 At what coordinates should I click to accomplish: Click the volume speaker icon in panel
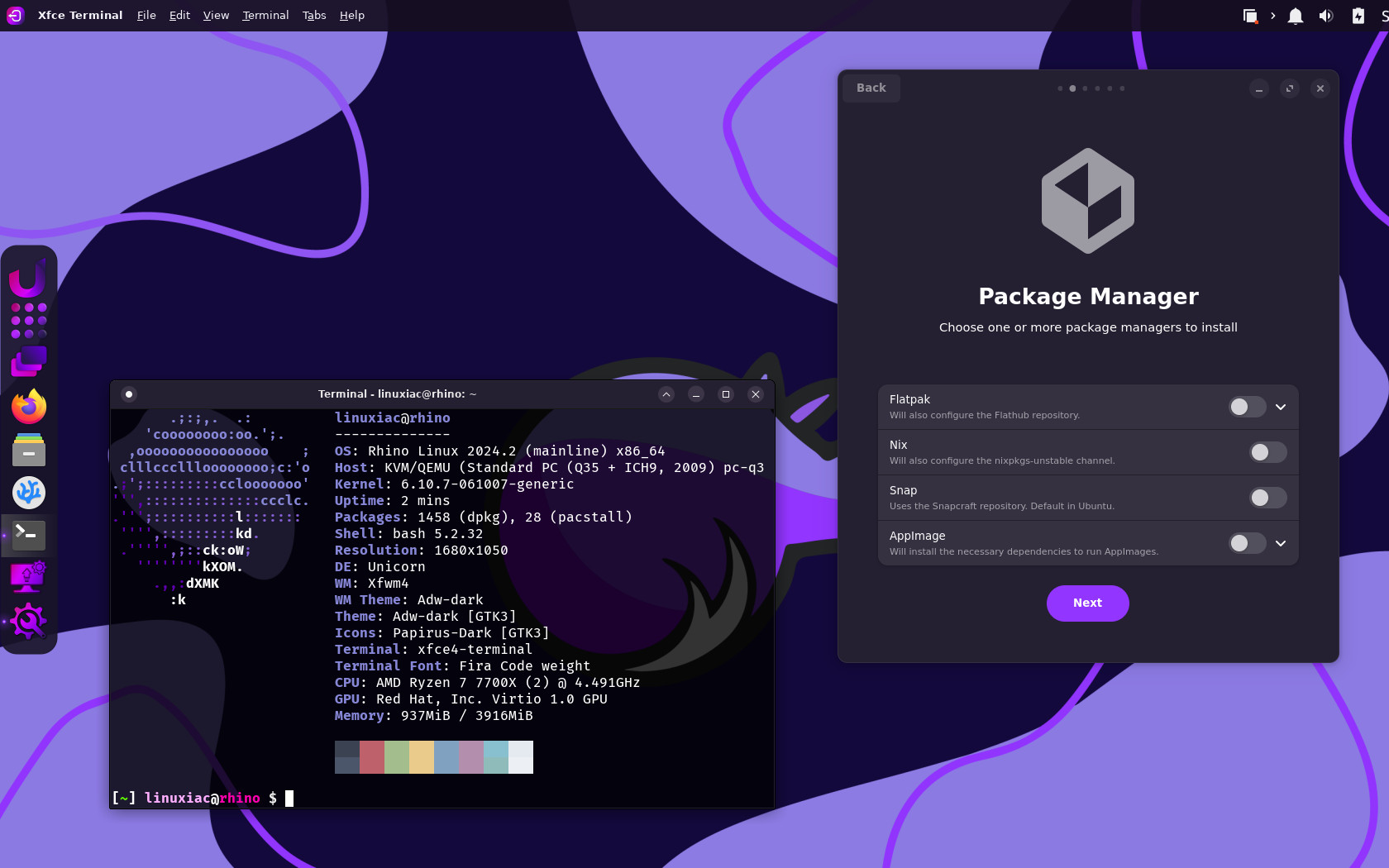click(1326, 16)
